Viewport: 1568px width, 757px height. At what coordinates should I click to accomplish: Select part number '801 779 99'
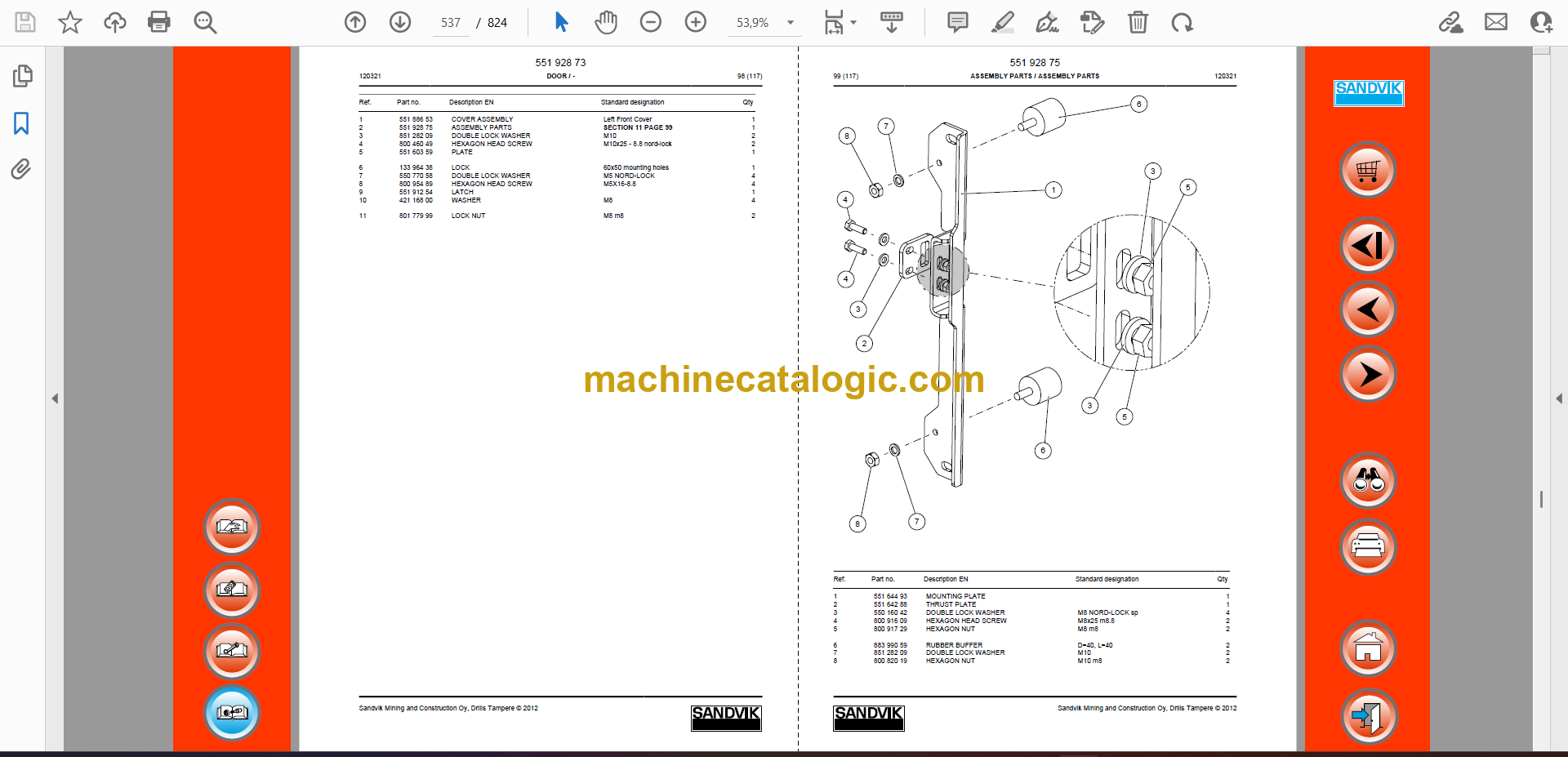pos(416,216)
